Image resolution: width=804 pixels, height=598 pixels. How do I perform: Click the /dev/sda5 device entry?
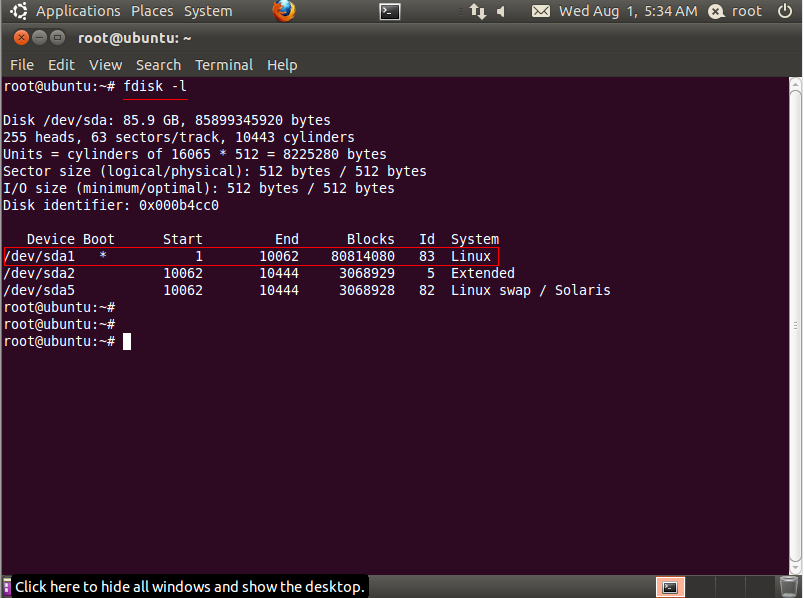click(x=39, y=290)
